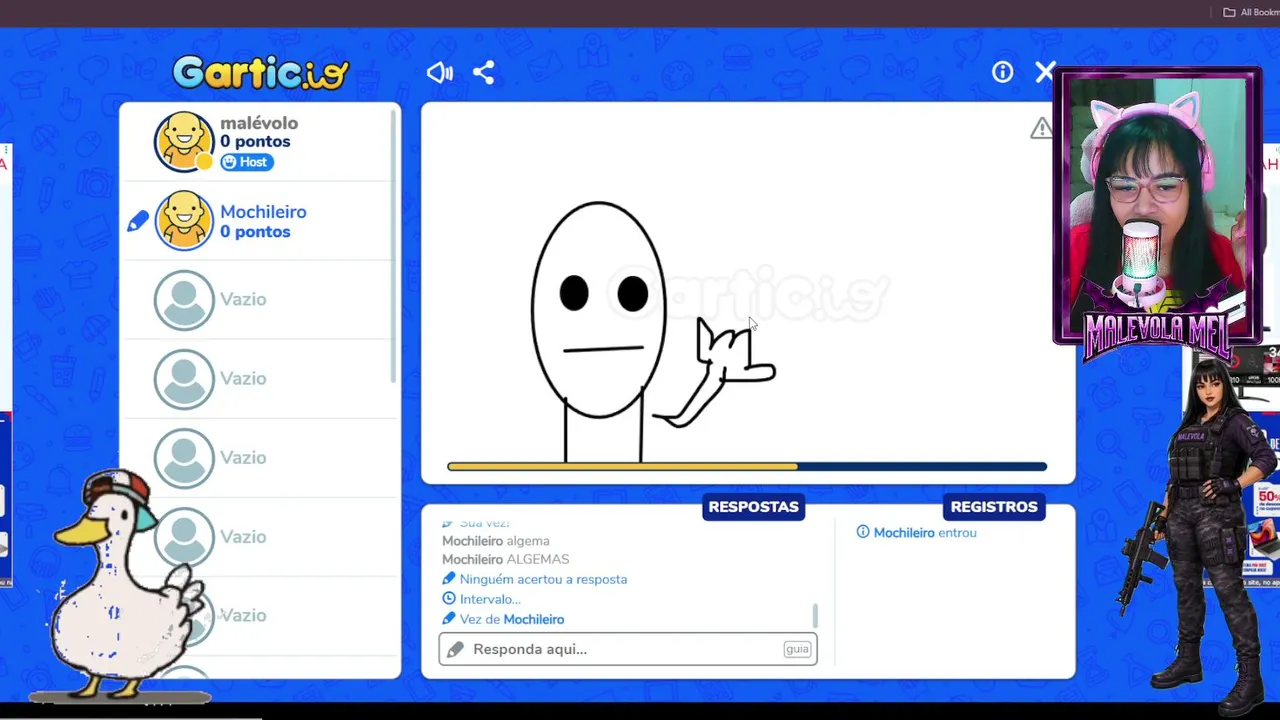
Task: Click Mochileiro's player avatar
Action: pos(184,220)
